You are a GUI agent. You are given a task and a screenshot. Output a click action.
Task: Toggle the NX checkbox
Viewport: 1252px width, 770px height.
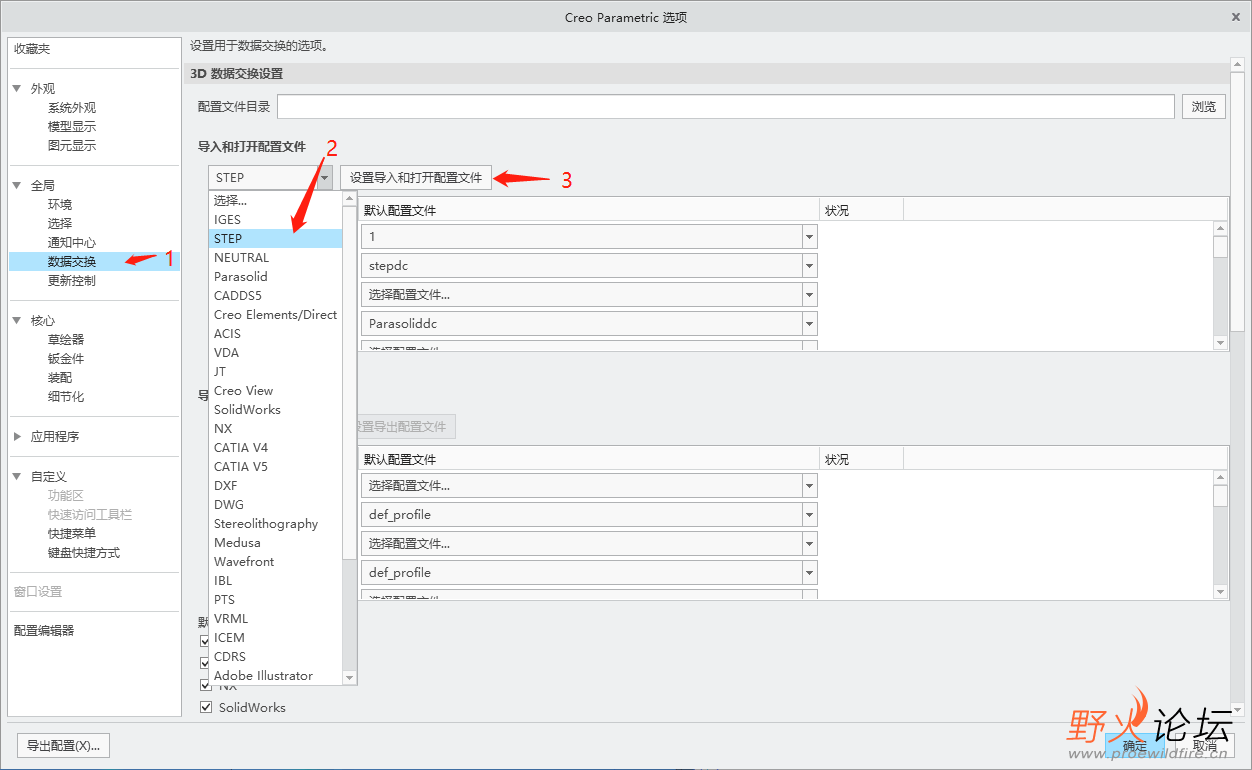(206, 685)
